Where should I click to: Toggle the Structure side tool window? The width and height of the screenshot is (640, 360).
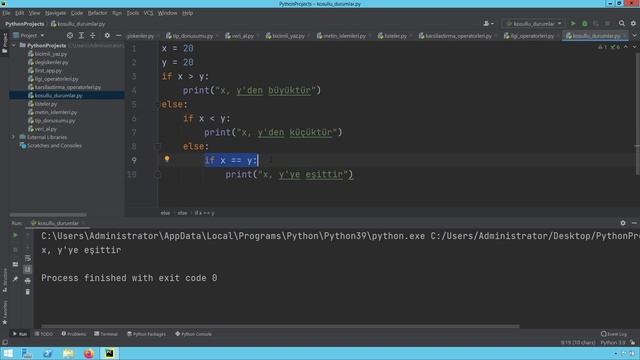[4, 280]
